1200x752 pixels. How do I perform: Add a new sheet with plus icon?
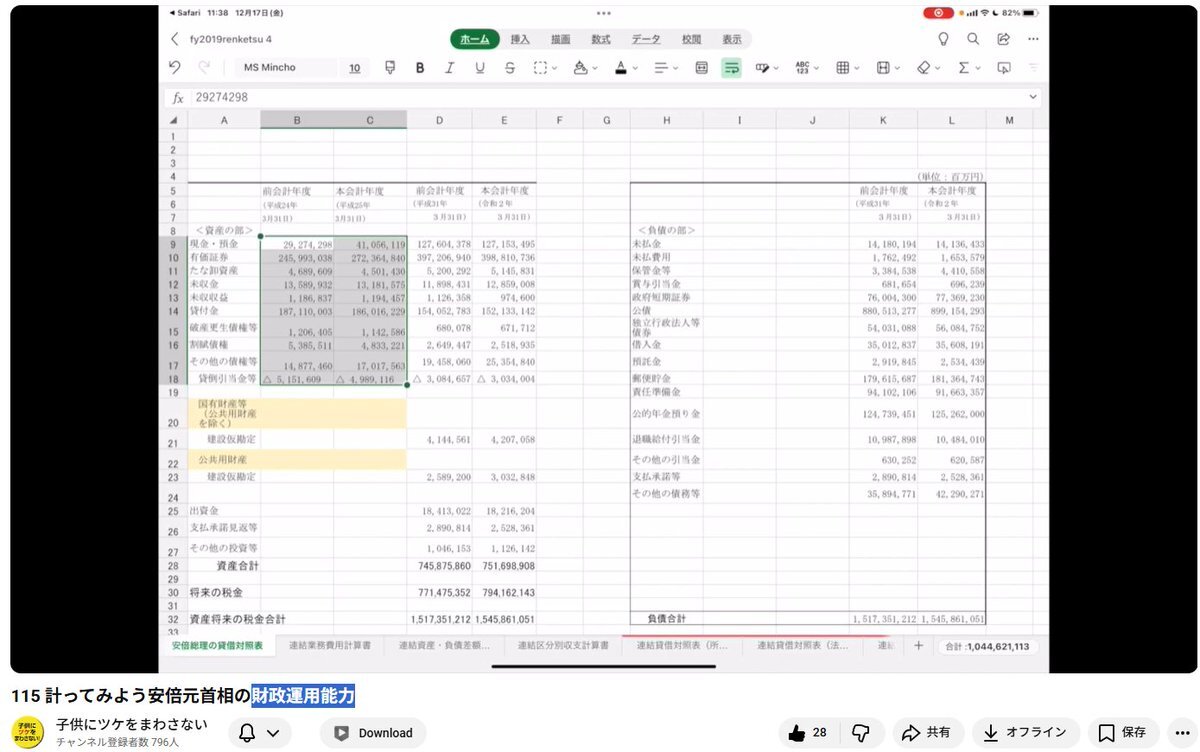918,646
